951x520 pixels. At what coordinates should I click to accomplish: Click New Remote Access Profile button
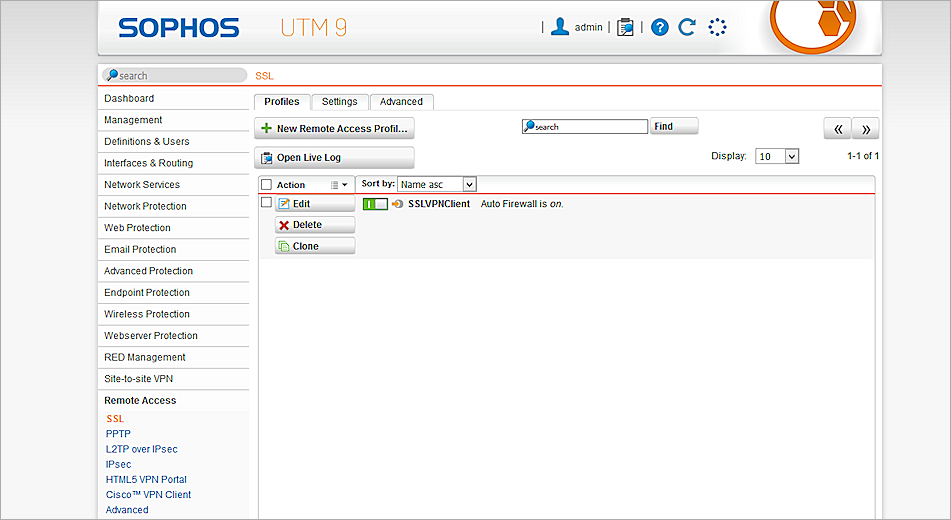pyautogui.click(x=334, y=128)
